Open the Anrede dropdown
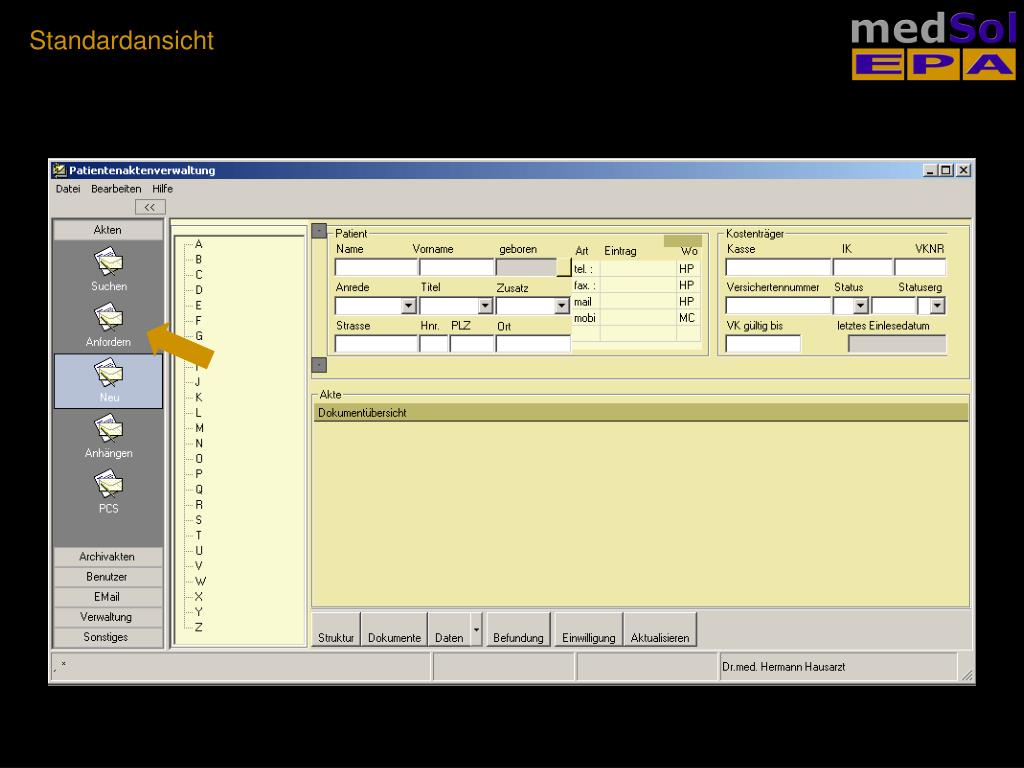The width and height of the screenshot is (1024, 768). [x=408, y=306]
